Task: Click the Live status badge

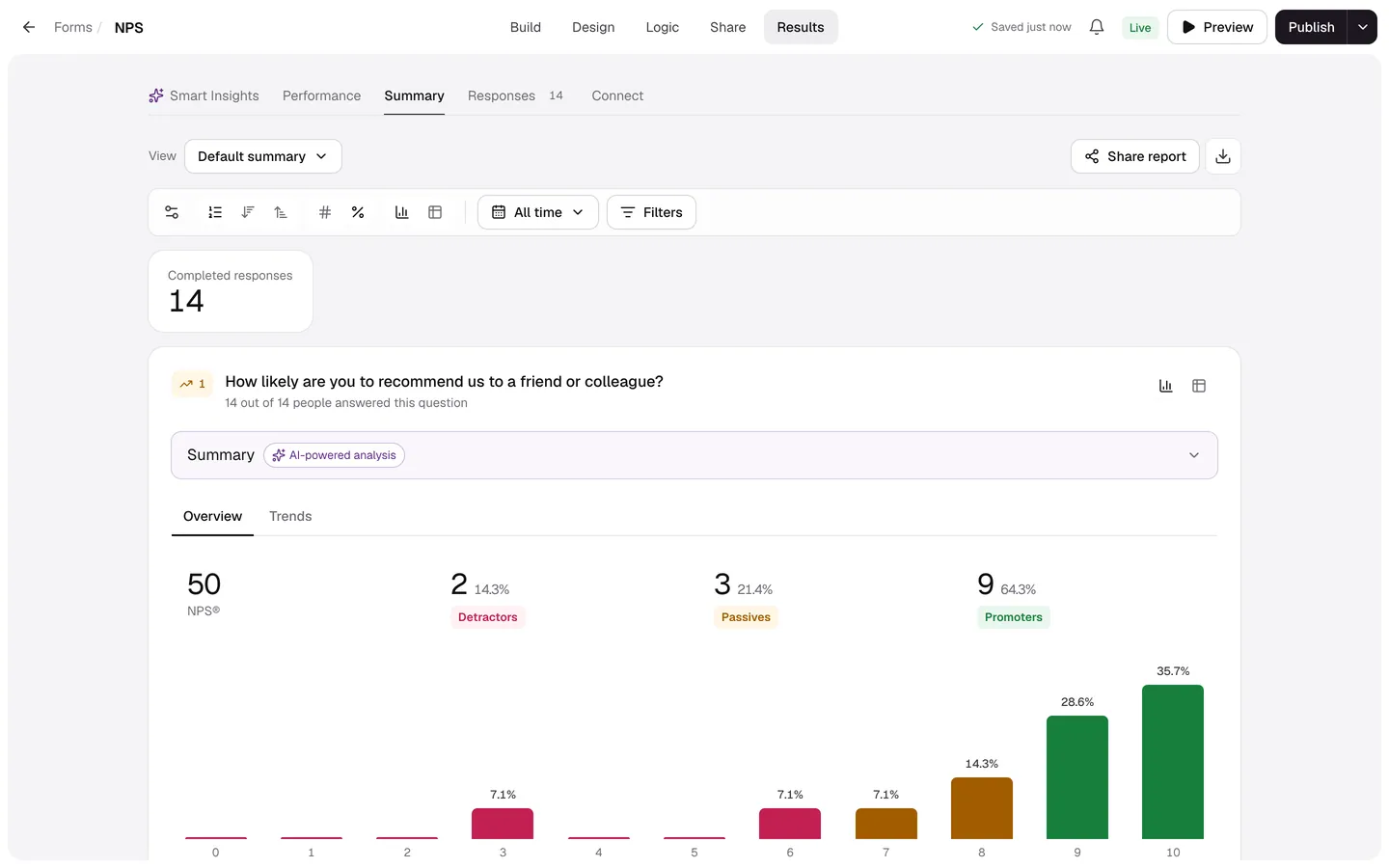Action: (x=1140, y=27)
